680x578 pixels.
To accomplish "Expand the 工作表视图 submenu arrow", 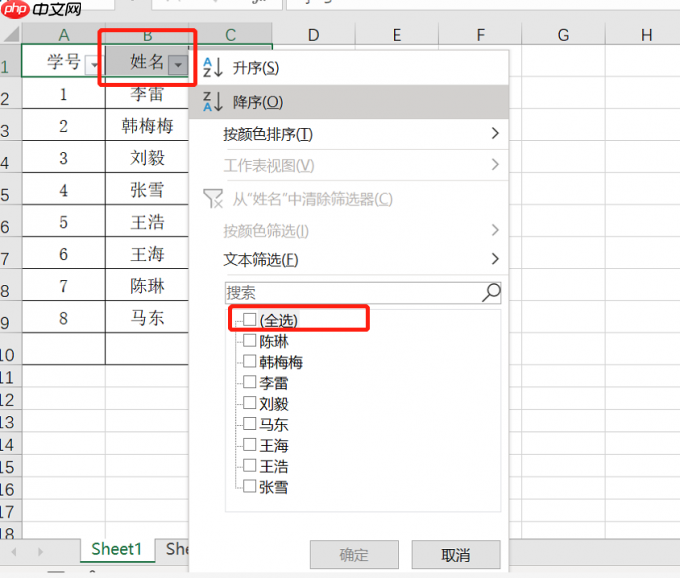I will 495,164.
